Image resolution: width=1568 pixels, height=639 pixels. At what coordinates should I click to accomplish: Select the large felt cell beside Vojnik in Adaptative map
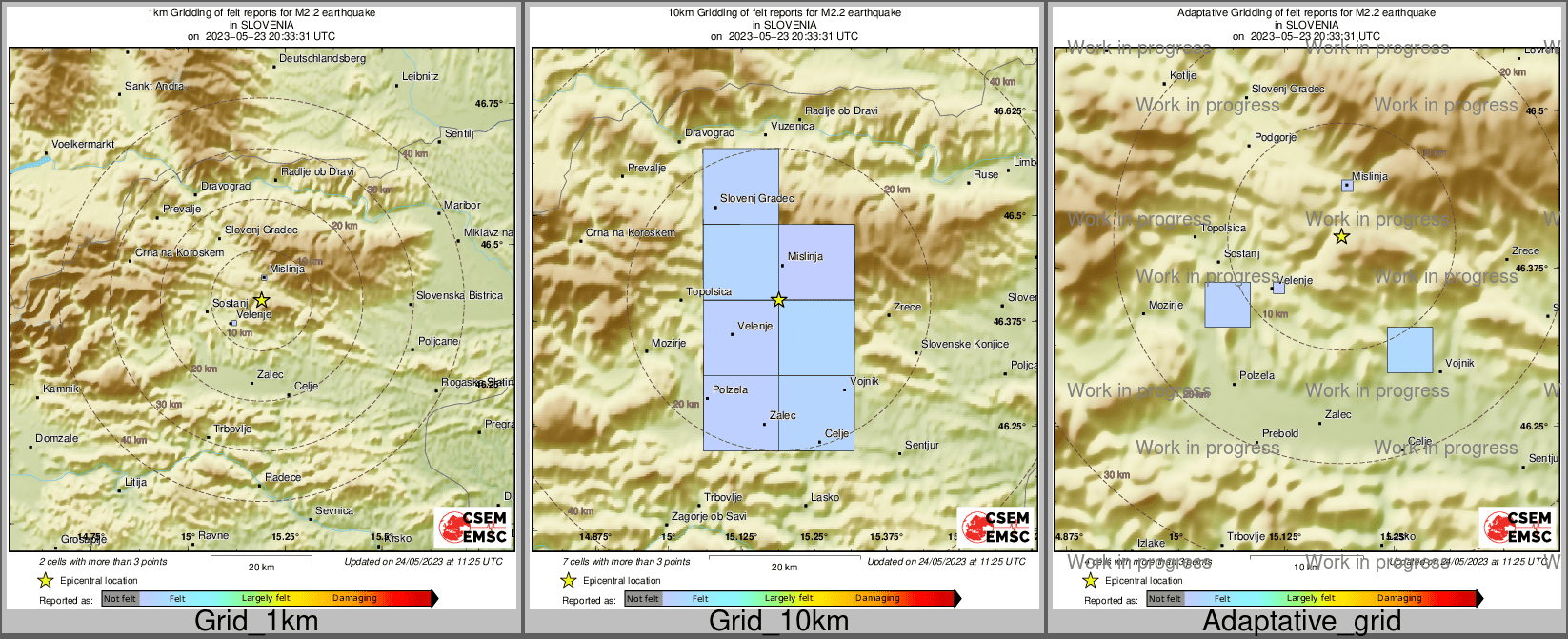(x=1410, y=349)
